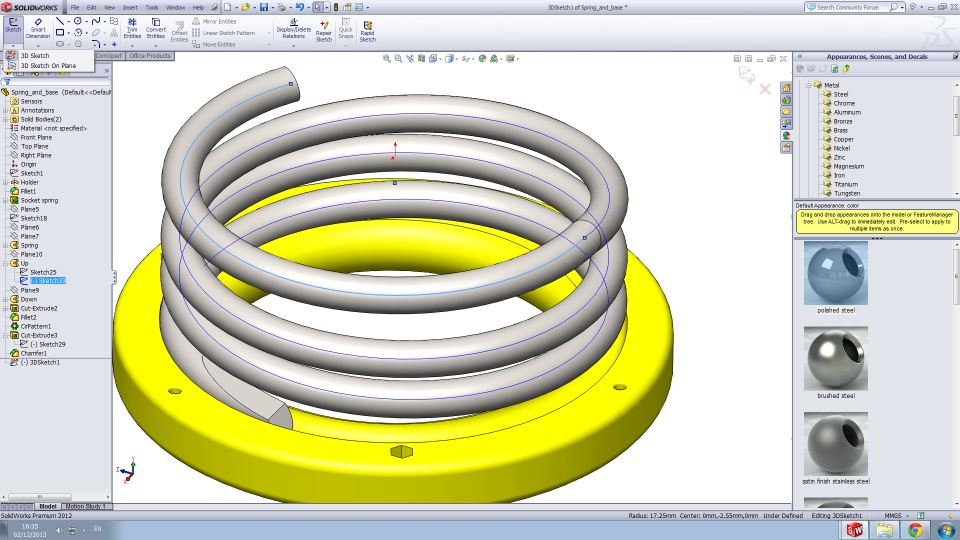Expand the Annotations tree node
The height and width of the screenshot is (540, 960).
click(x=6, y=110)
